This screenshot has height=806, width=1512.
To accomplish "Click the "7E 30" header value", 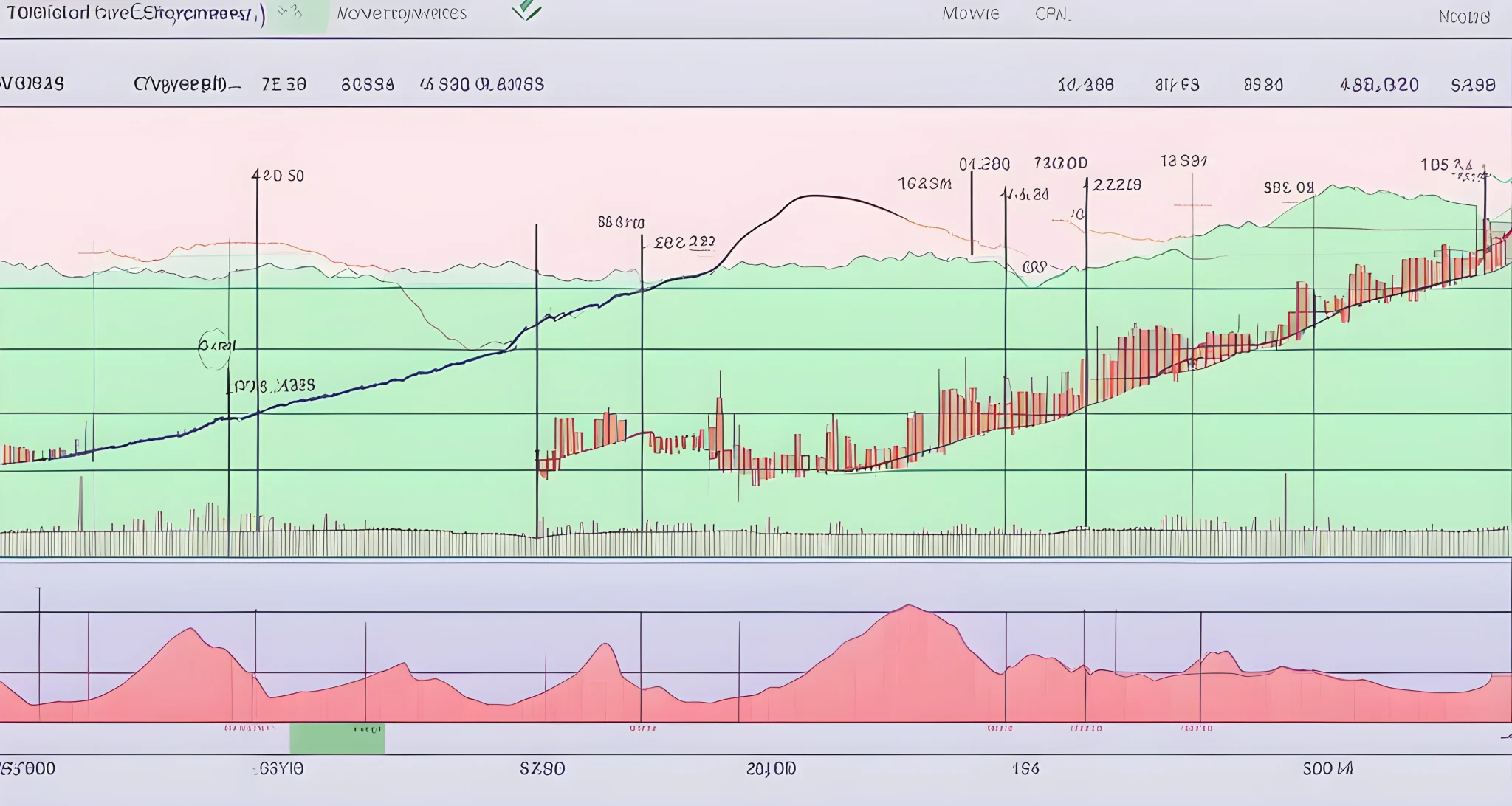I will click(x=283, y=84).
